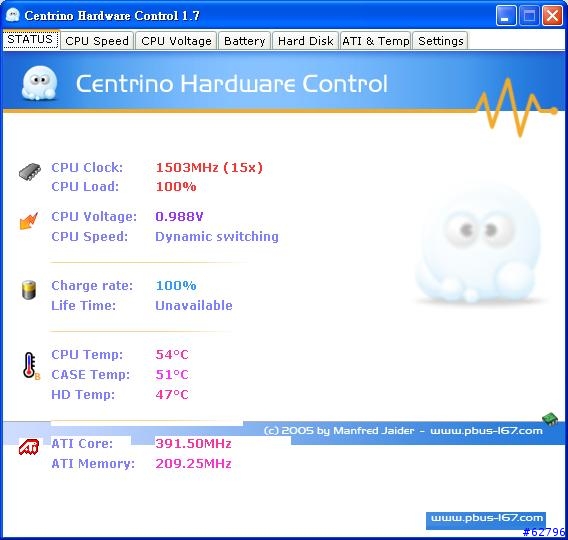Open the CPU Voltage tab

(176, 41)
